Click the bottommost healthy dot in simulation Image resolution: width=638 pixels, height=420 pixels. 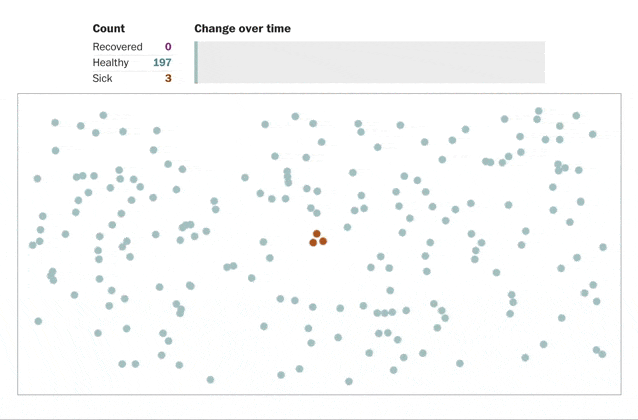pyautogui.click(x=349, y=381)
